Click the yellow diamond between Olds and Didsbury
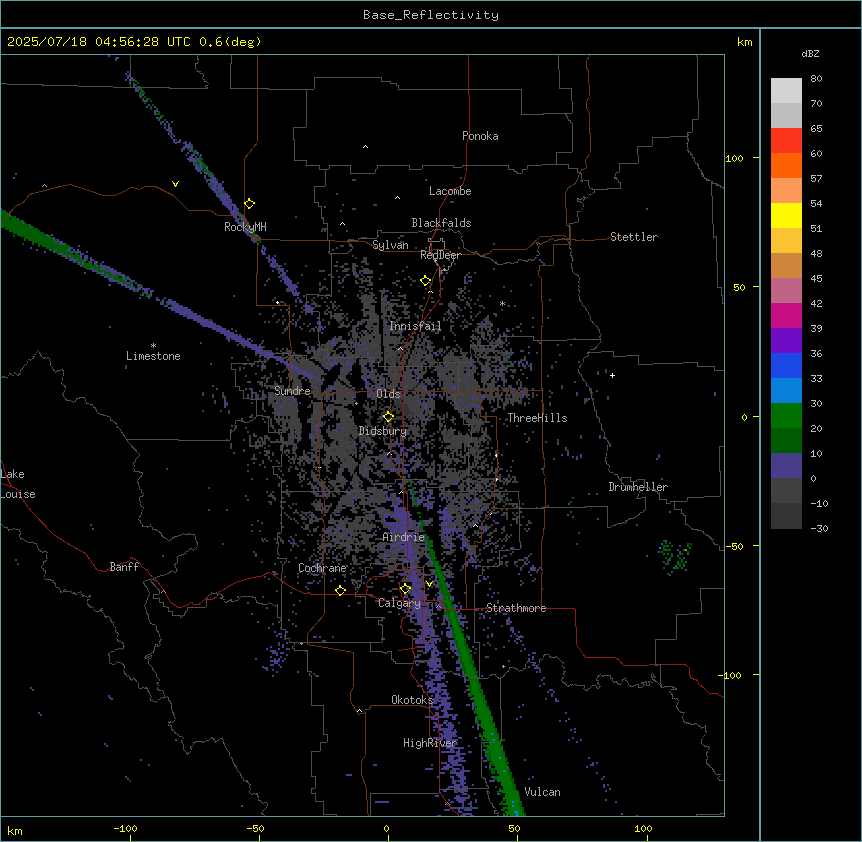 [388, 416]
